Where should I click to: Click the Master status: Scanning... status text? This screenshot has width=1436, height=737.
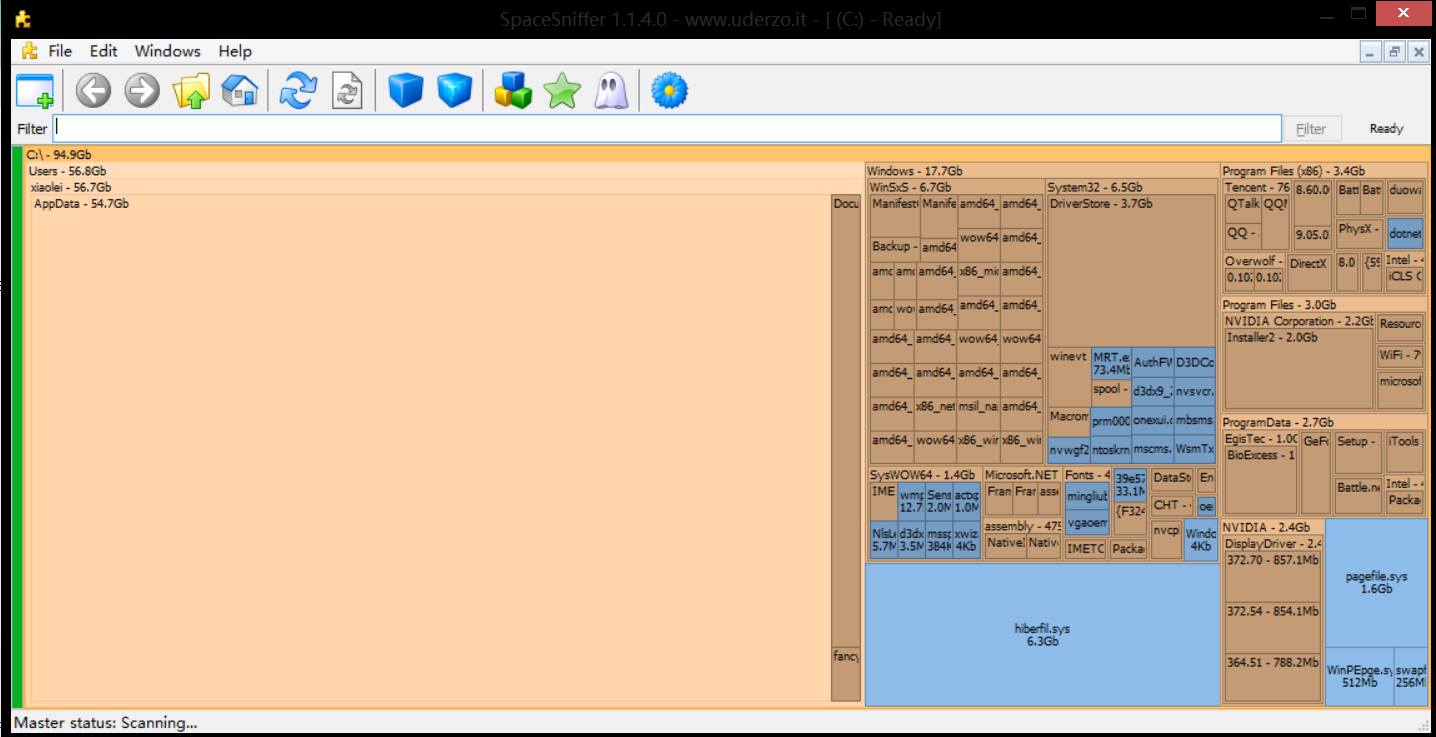coord(106,722)
